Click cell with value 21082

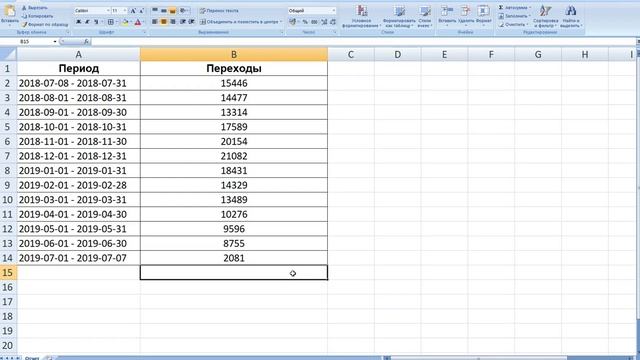234,156
